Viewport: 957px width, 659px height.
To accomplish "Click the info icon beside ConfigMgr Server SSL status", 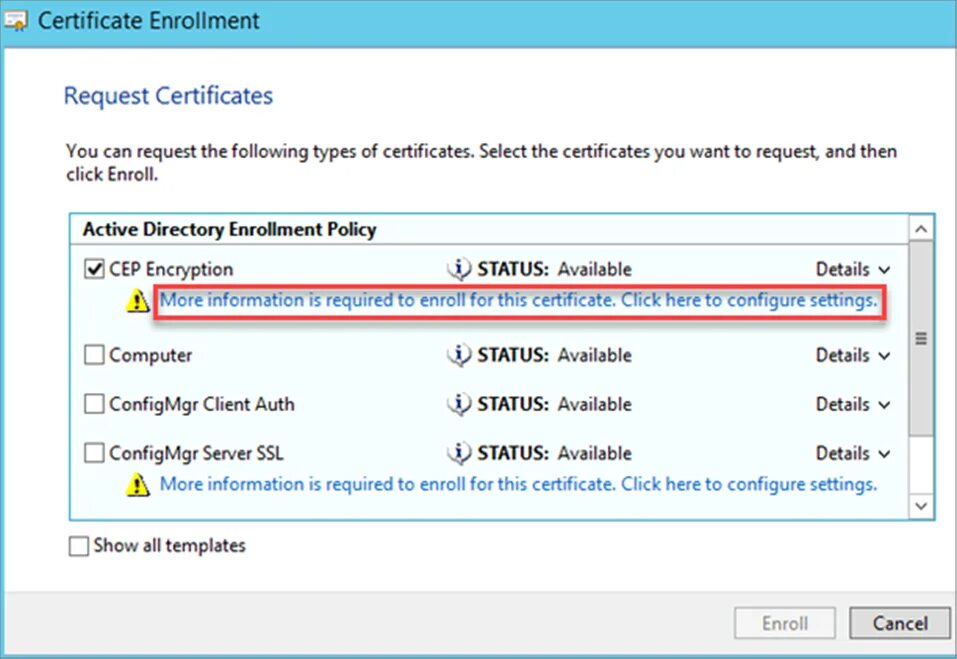I will pos(459,453).
